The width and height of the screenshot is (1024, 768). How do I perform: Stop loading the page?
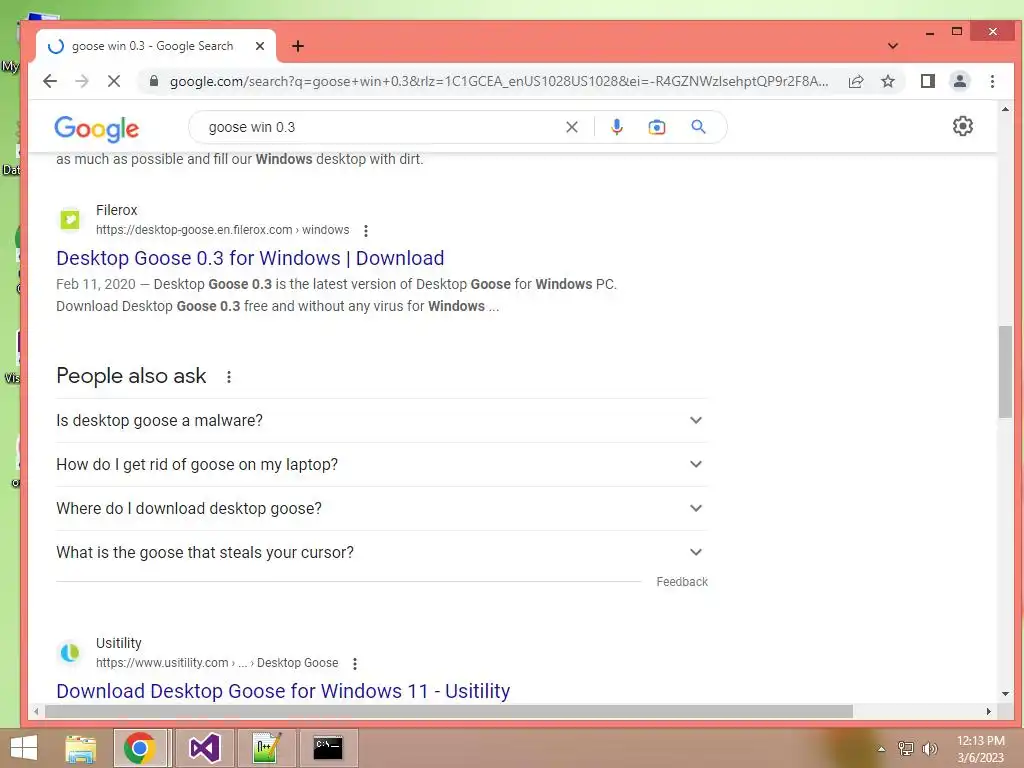pos(114,81)
